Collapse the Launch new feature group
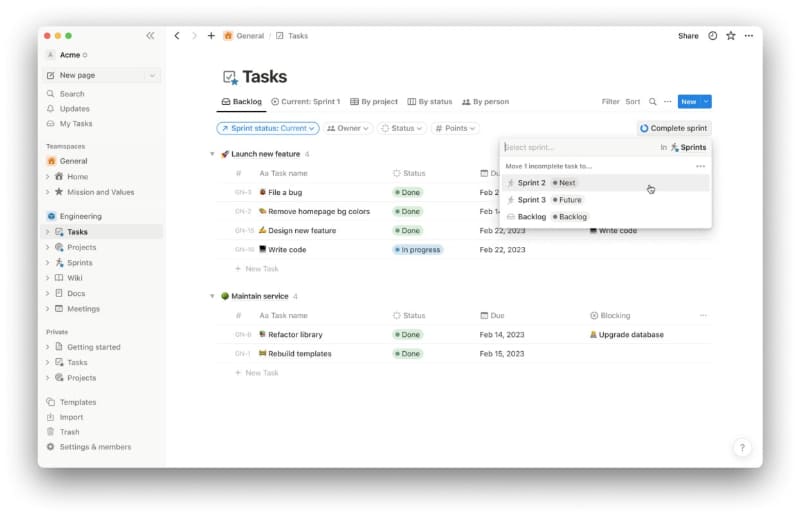 [212, 154]
